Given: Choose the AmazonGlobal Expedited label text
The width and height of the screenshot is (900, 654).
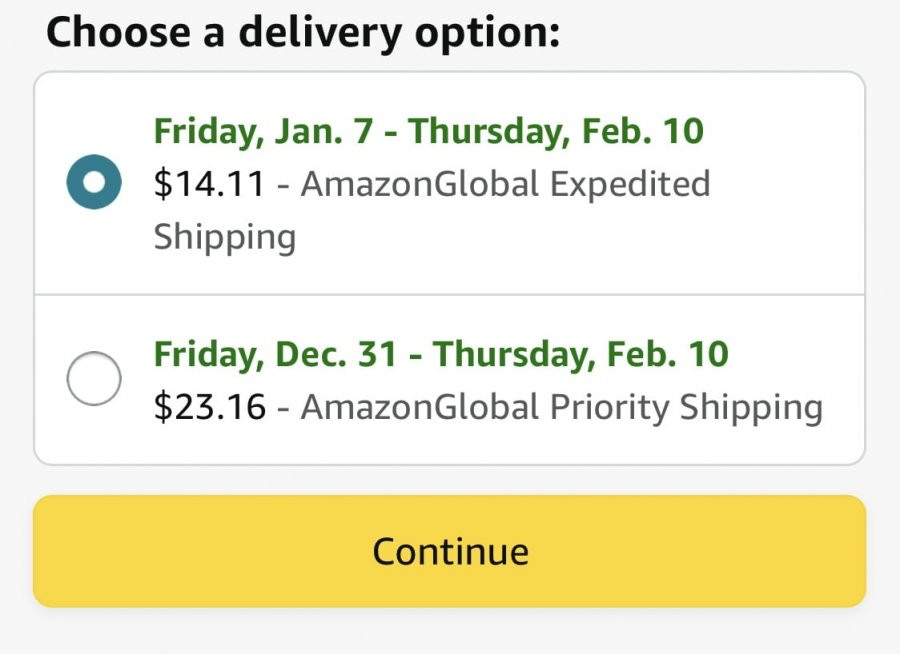Looking at the screenshot, I should click(506, 184).
